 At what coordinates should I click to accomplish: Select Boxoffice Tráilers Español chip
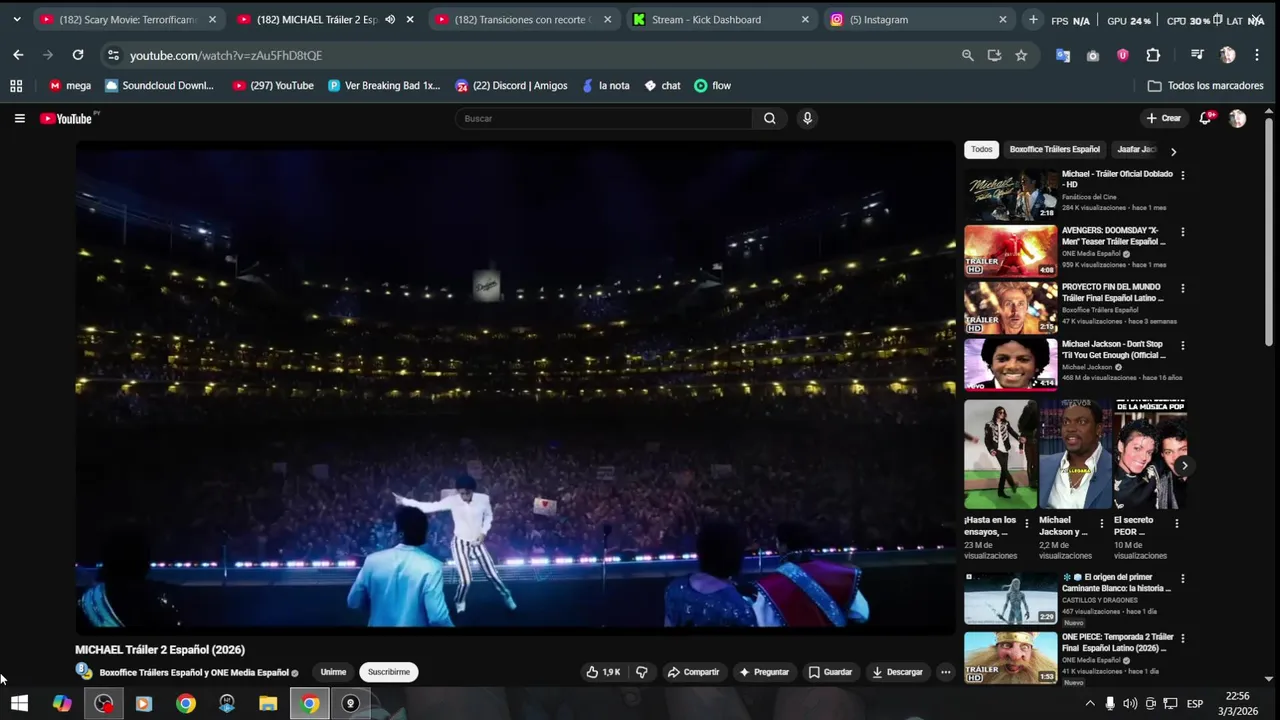coord(1054,150)
